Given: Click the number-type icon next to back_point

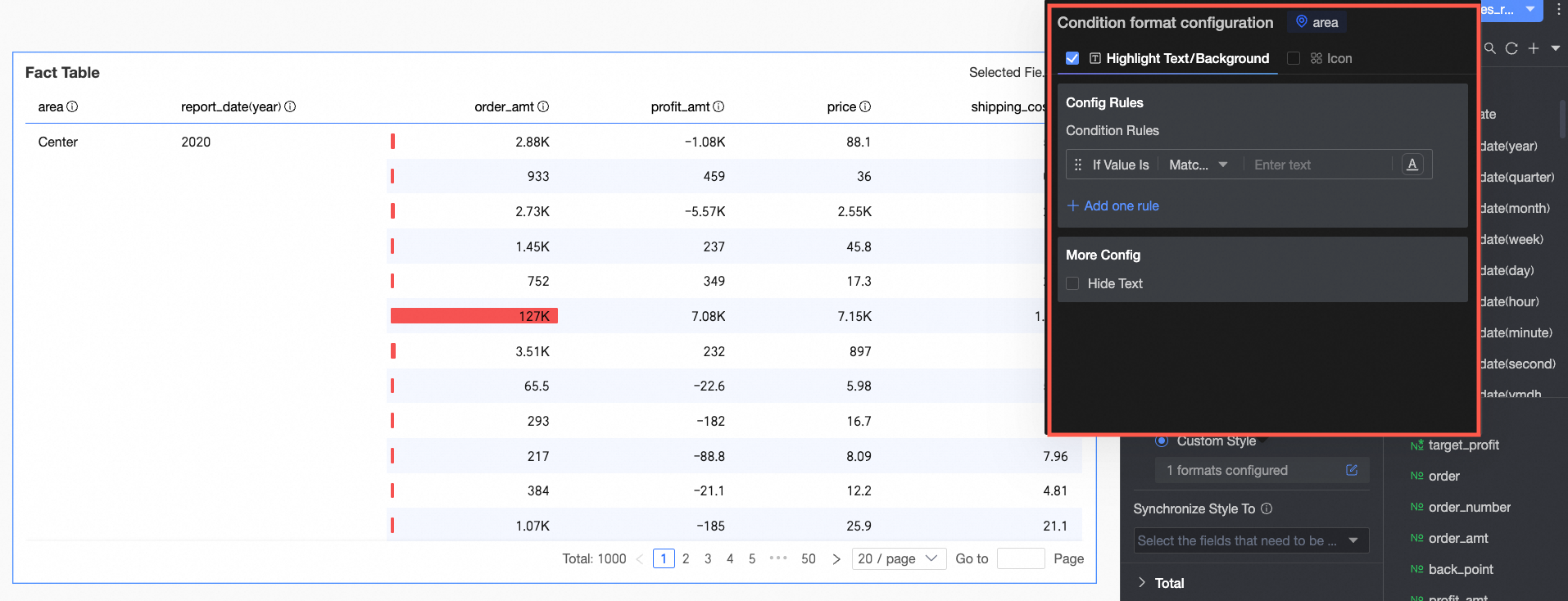Looking at the screenshot, I should [1416, 569].
